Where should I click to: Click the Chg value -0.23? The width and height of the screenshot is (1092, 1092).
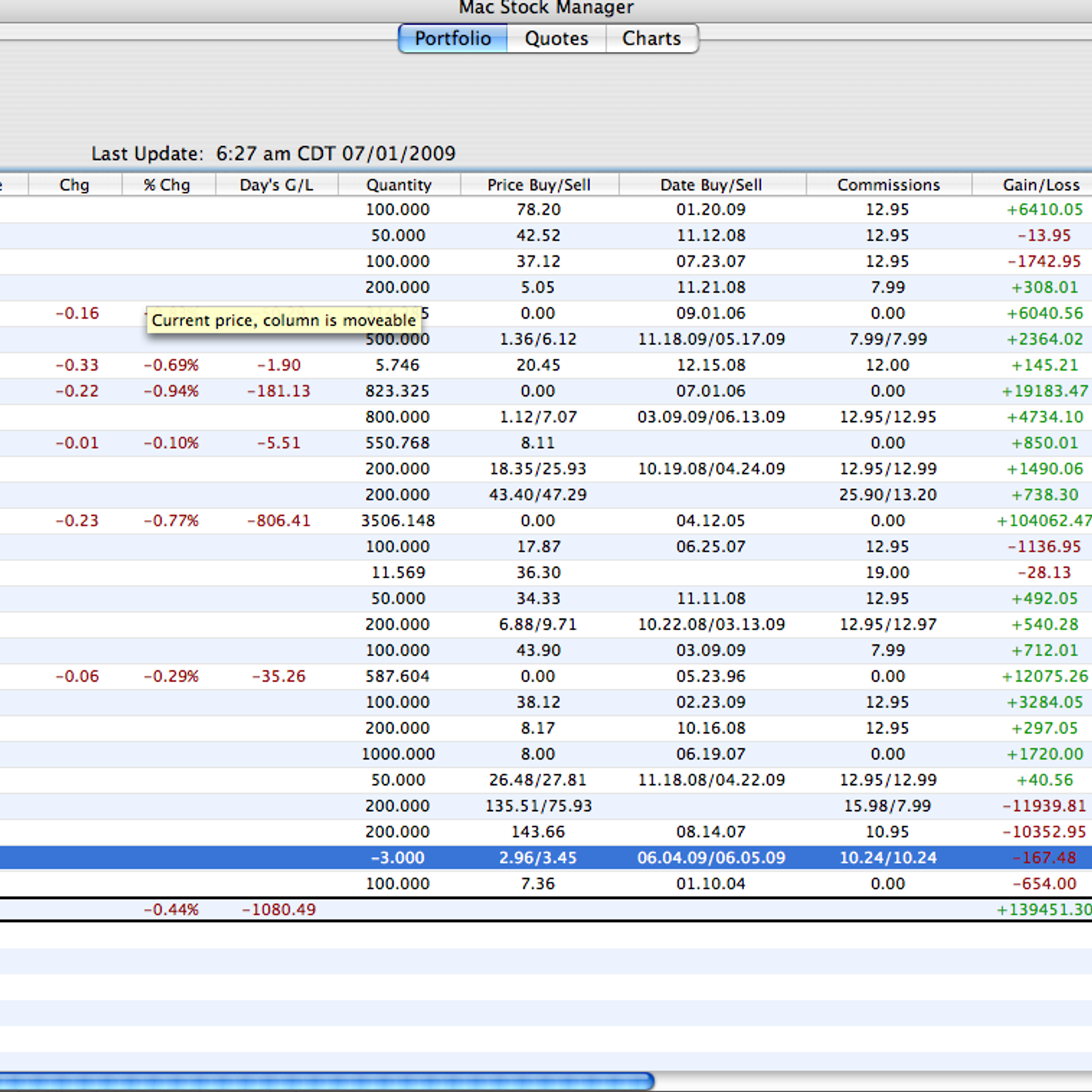77,521
